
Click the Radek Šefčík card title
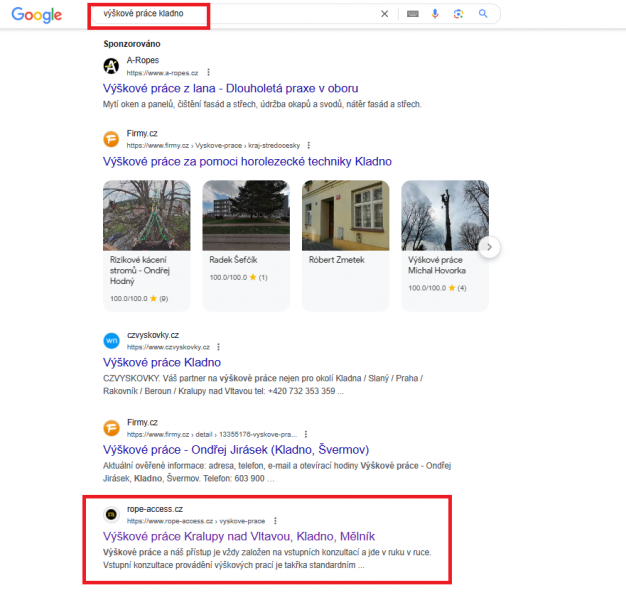(x=233, y=260)
